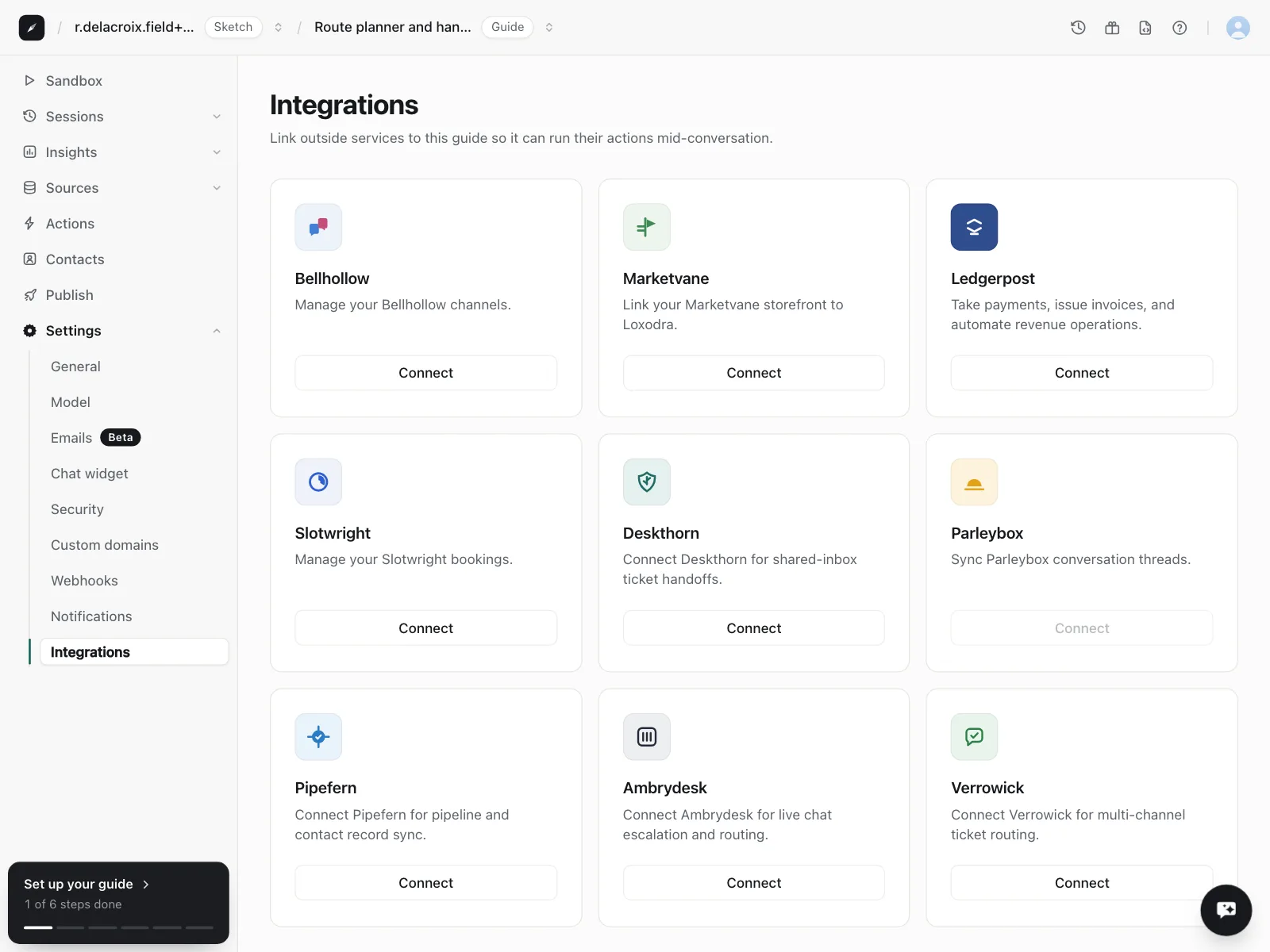Image resolution: width=1270 pixels, height=952 pixels.
Task: Open the workspace switcher next to Sketch
Action: 278,27
